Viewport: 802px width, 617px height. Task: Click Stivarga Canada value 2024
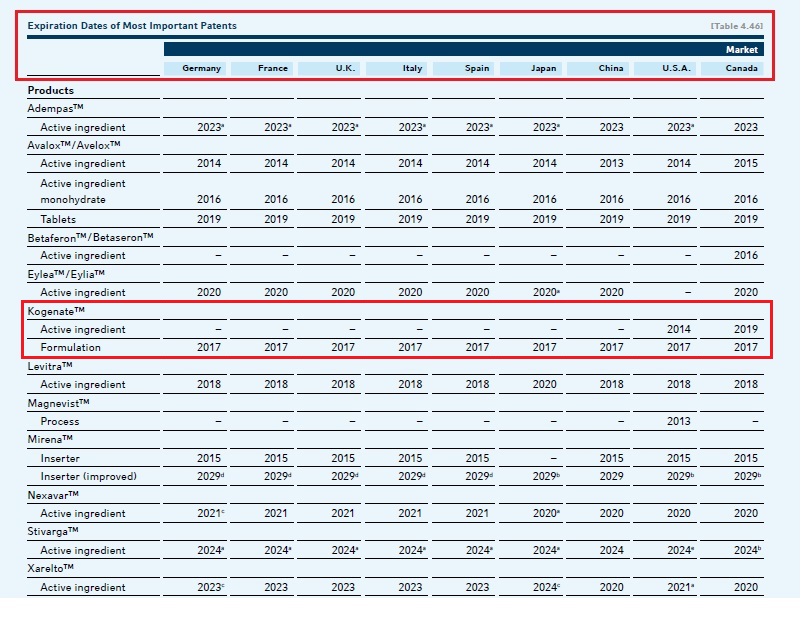(746, 550)
